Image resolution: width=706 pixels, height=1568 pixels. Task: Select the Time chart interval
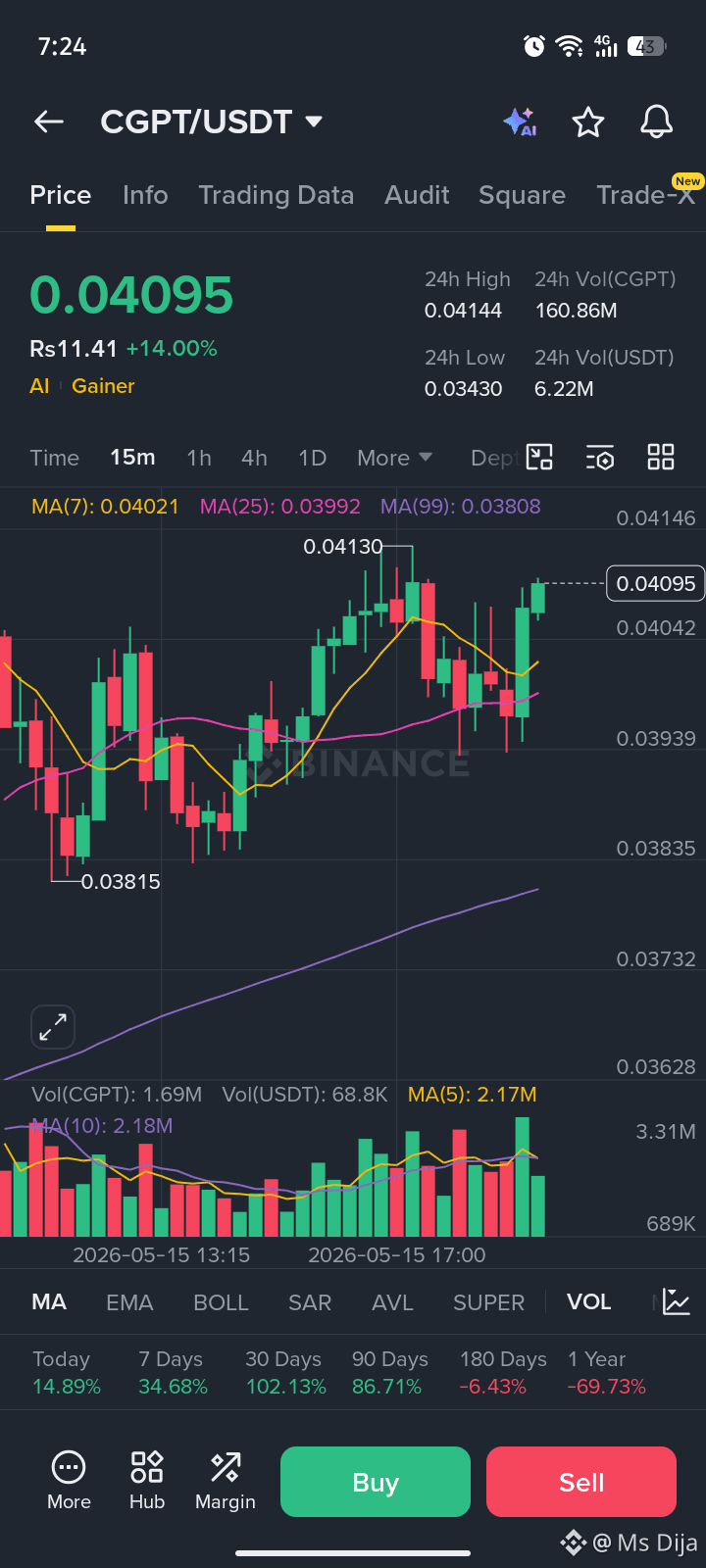tap(55, 458)
